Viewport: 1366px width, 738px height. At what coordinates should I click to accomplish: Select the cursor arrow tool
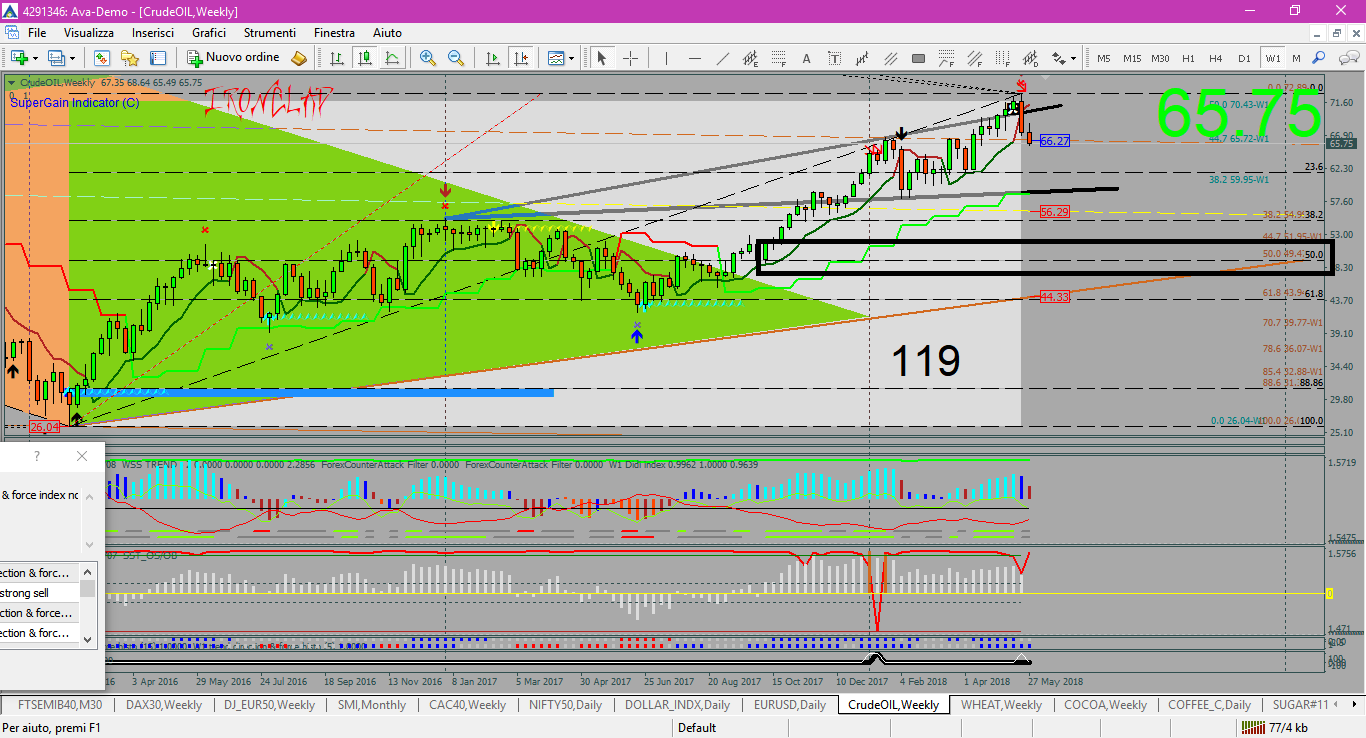602,57
